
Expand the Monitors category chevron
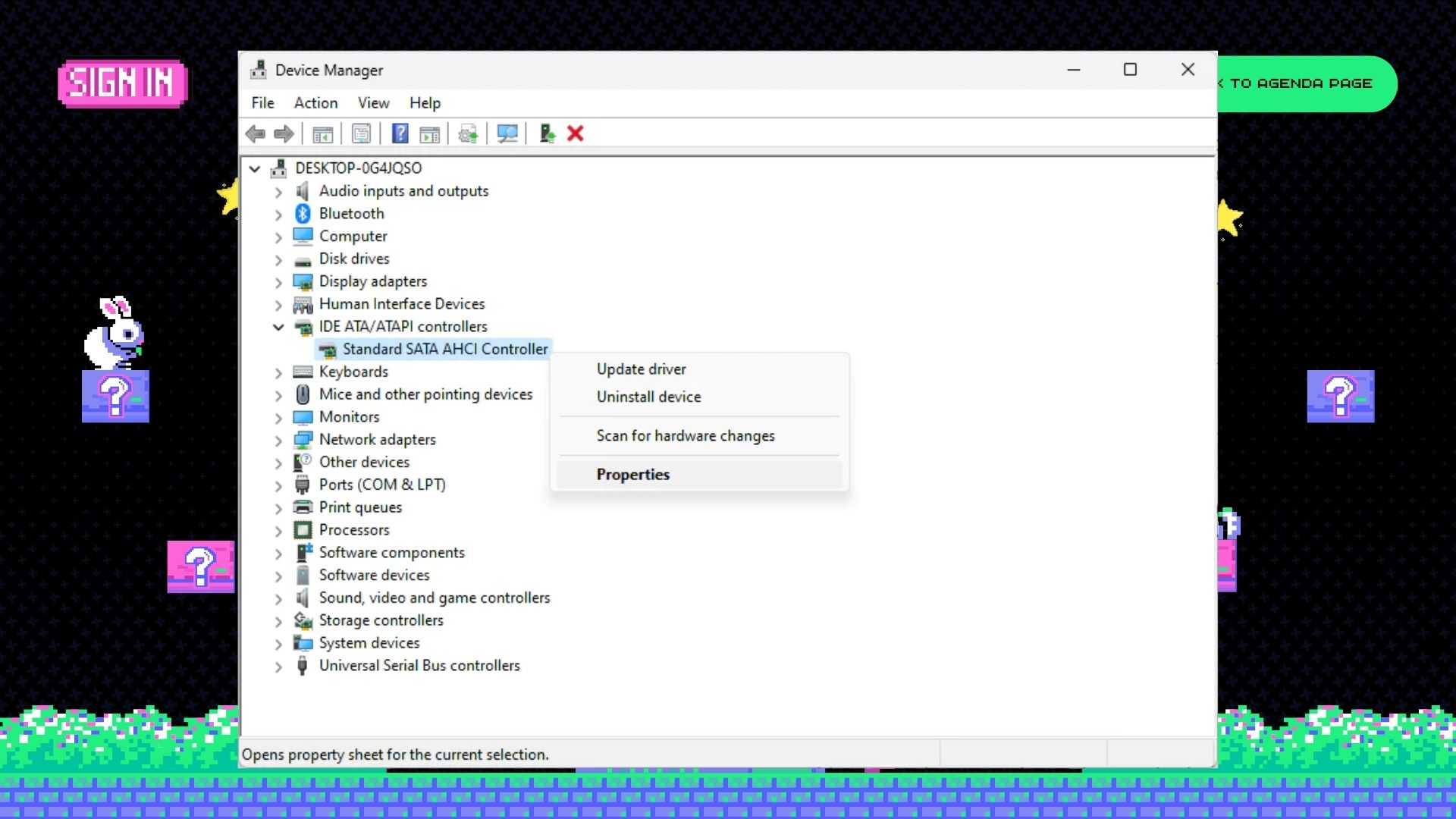point(278,418)
